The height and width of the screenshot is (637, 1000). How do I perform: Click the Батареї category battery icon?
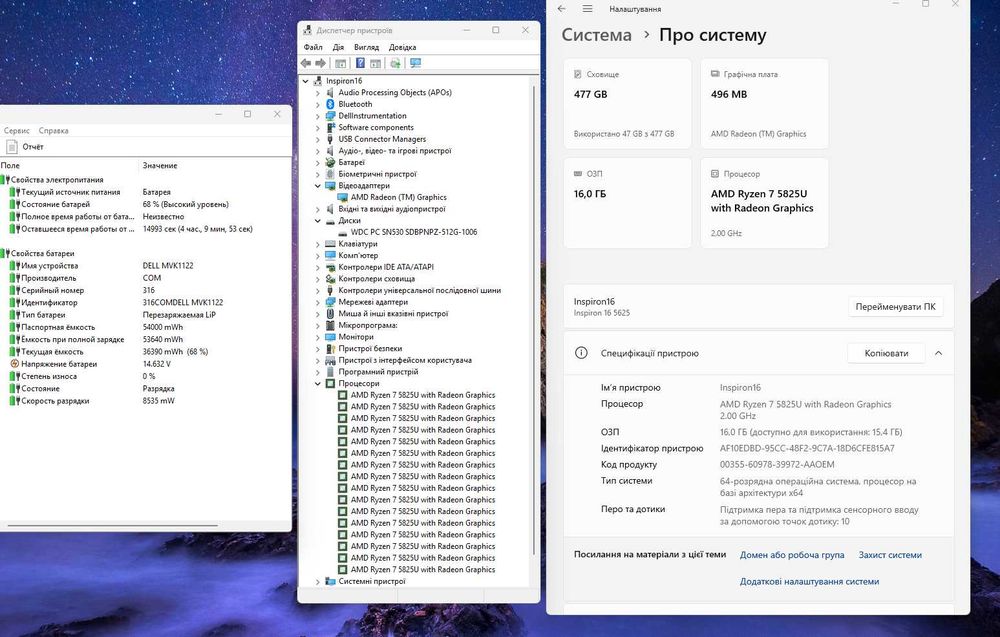[x=330, y=162]
